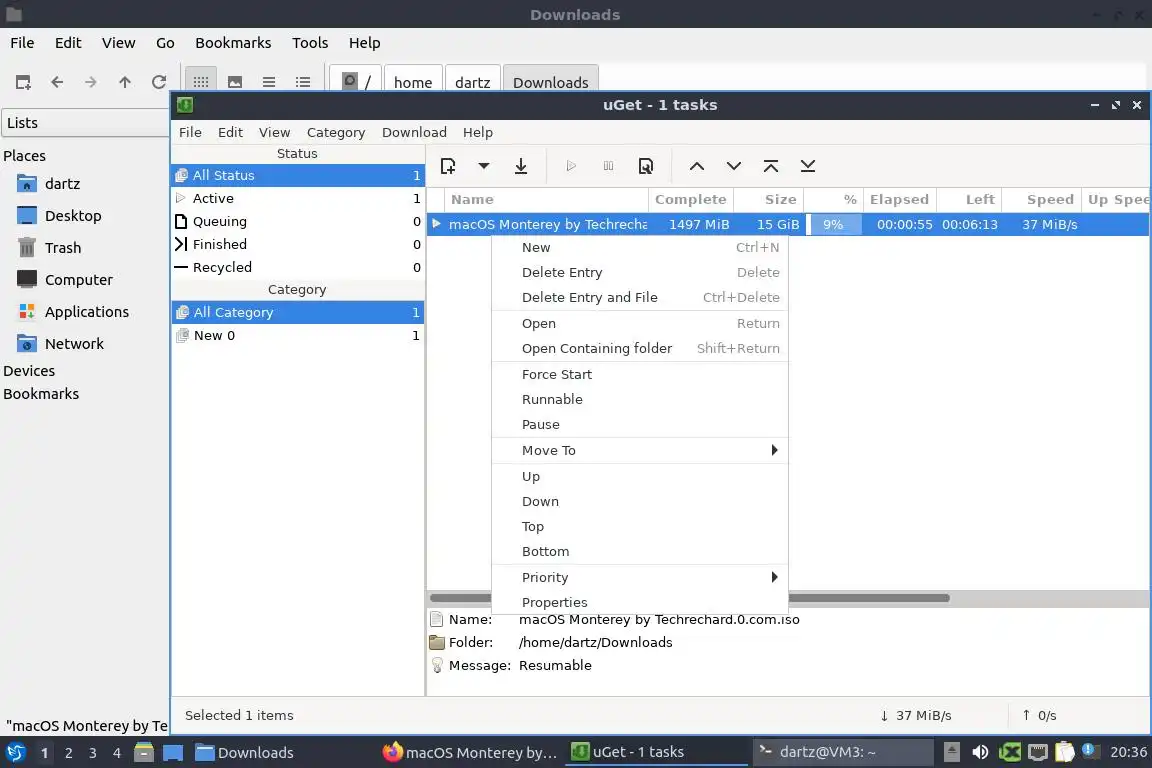
Task: Select Queuing status row
Action: pos(298,221)
